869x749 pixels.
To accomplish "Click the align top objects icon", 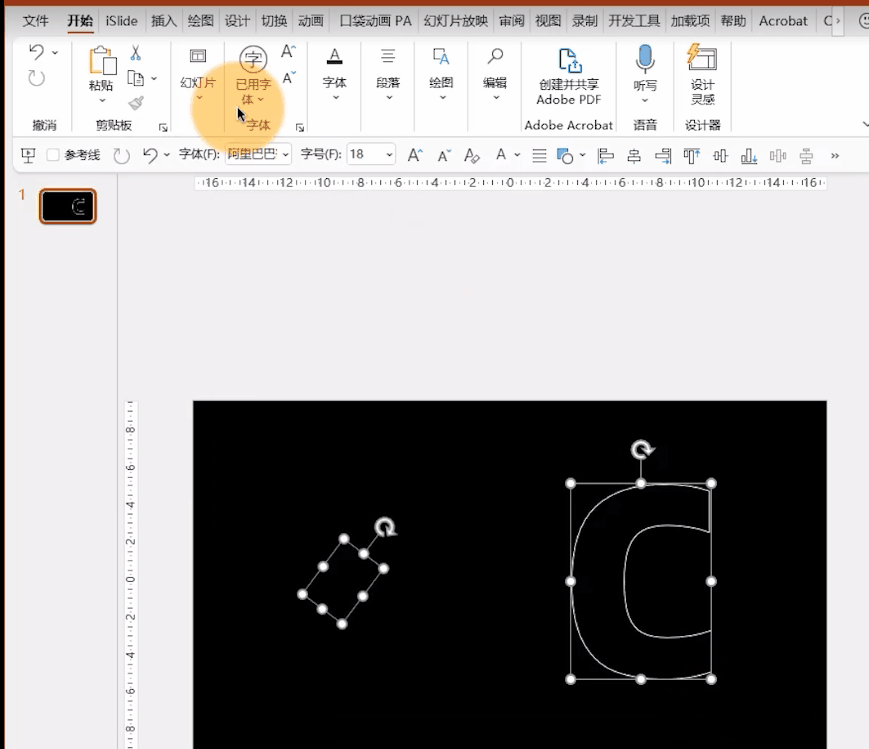I will point(692,156).
